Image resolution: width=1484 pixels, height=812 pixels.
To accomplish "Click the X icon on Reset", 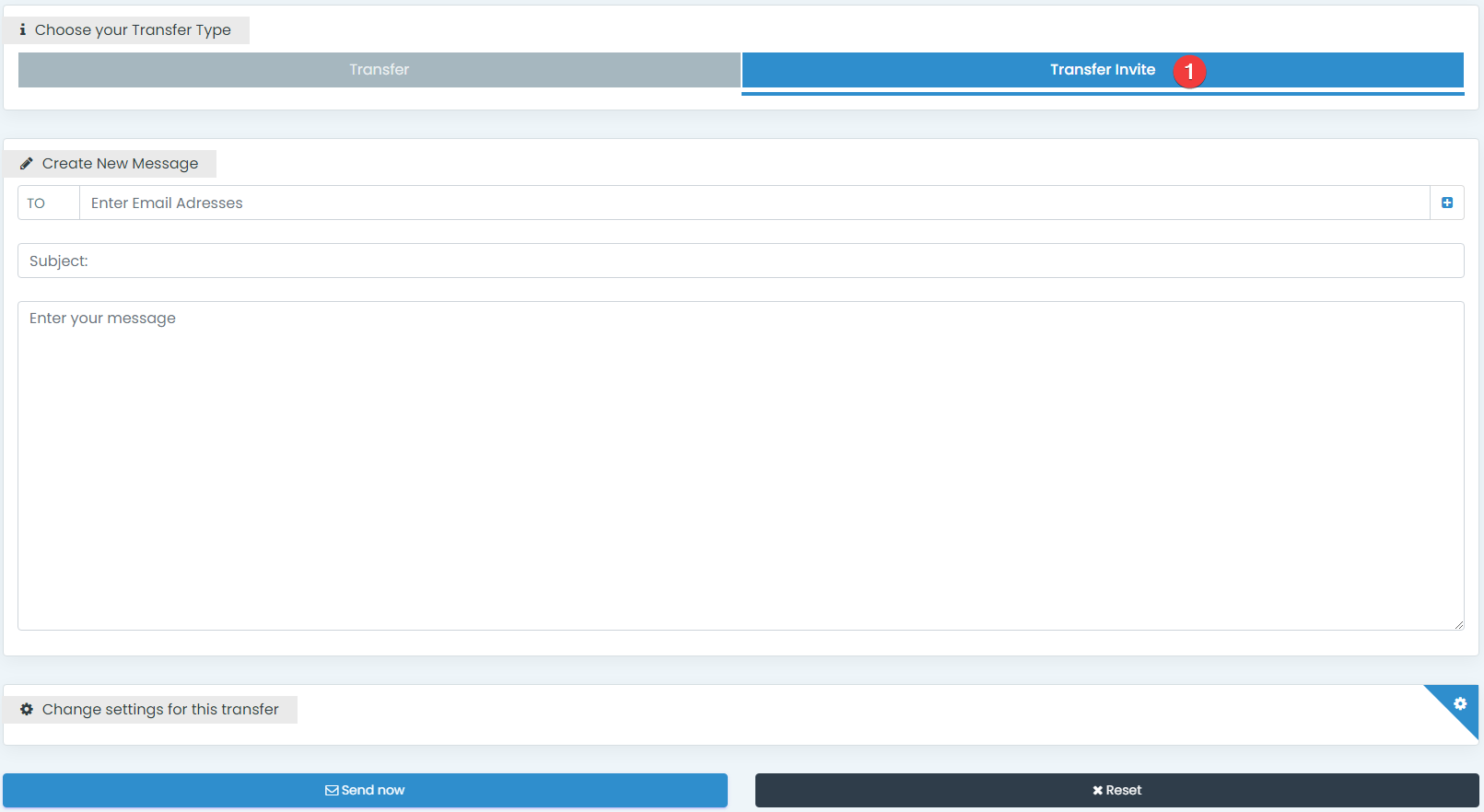I will click(1097, 791).
